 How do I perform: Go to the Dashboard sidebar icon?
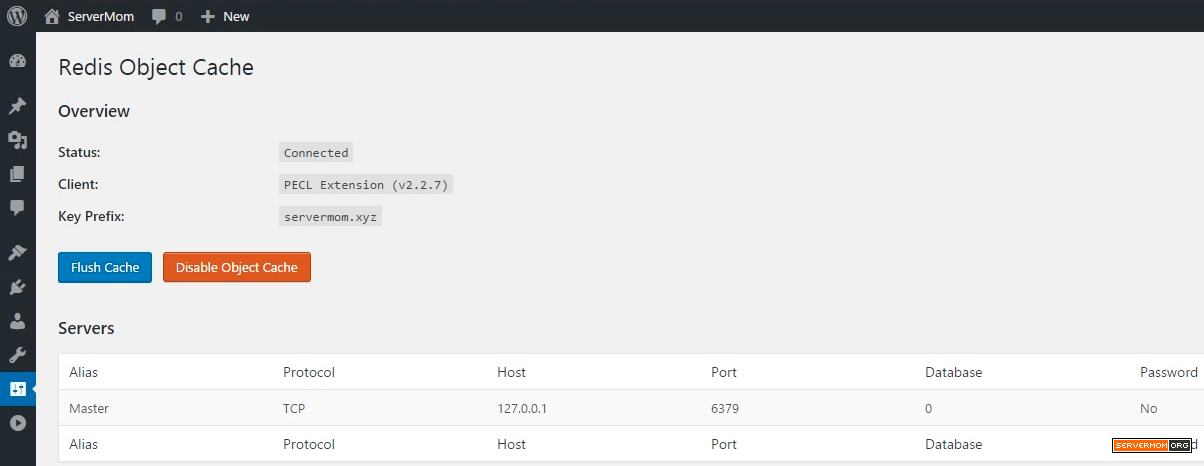[x=17, y=61]
